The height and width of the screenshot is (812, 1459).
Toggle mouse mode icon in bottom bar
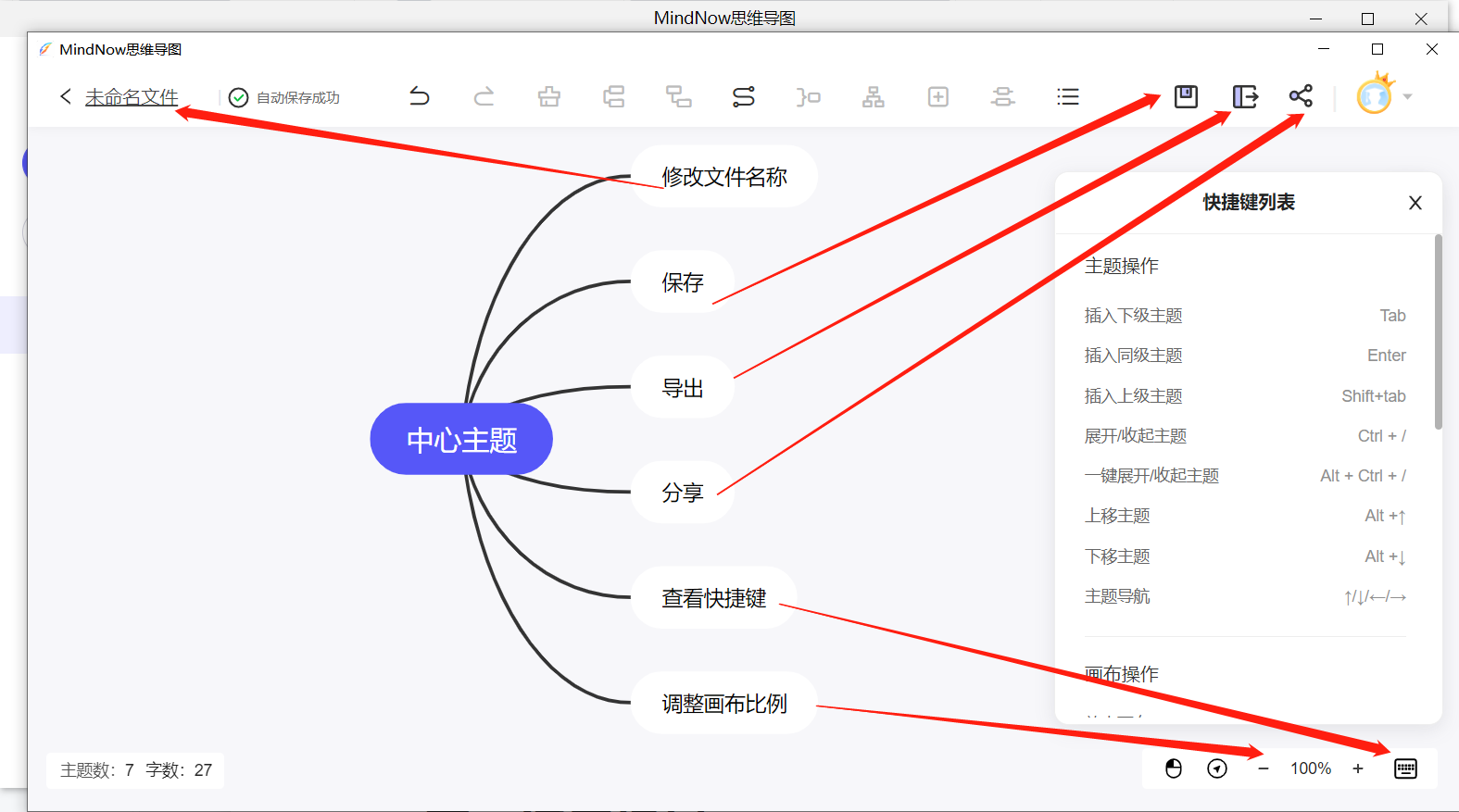click(1174, 768)
